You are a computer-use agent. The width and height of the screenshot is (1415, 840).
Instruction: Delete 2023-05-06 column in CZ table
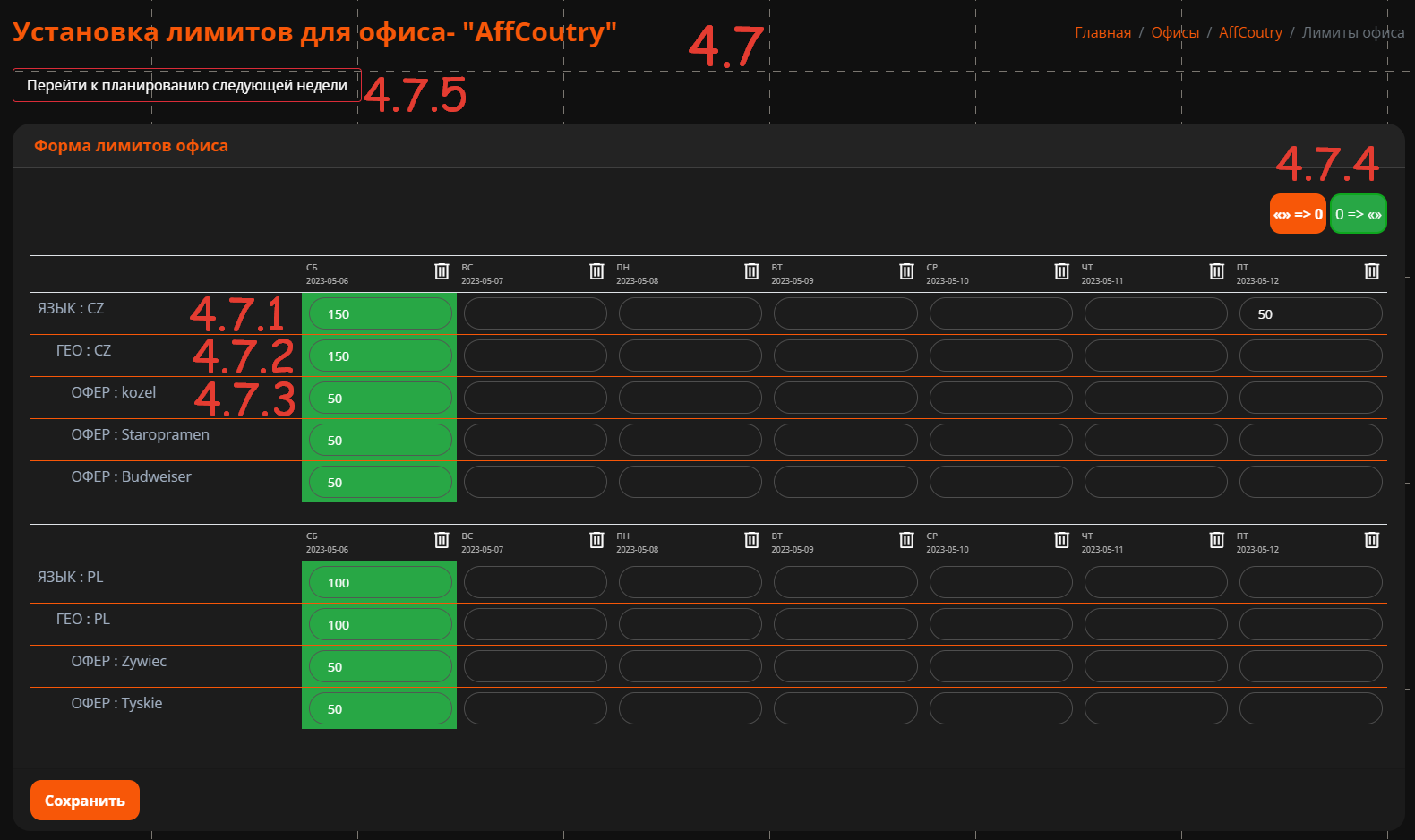(x=442, y=271)
